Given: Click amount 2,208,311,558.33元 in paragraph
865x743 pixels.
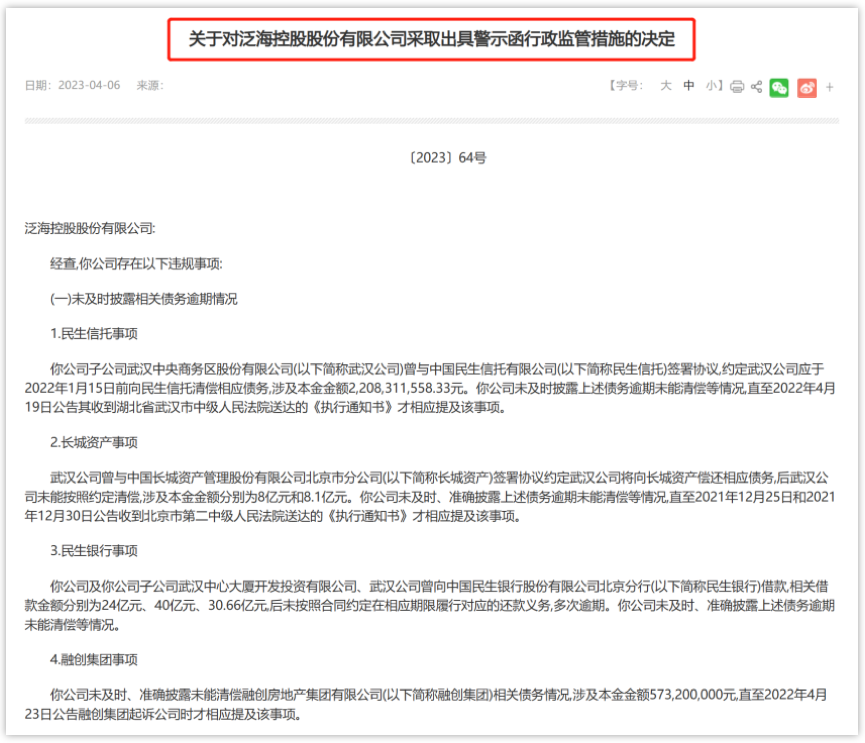Looking at the screenshot, I should point(405,388).
